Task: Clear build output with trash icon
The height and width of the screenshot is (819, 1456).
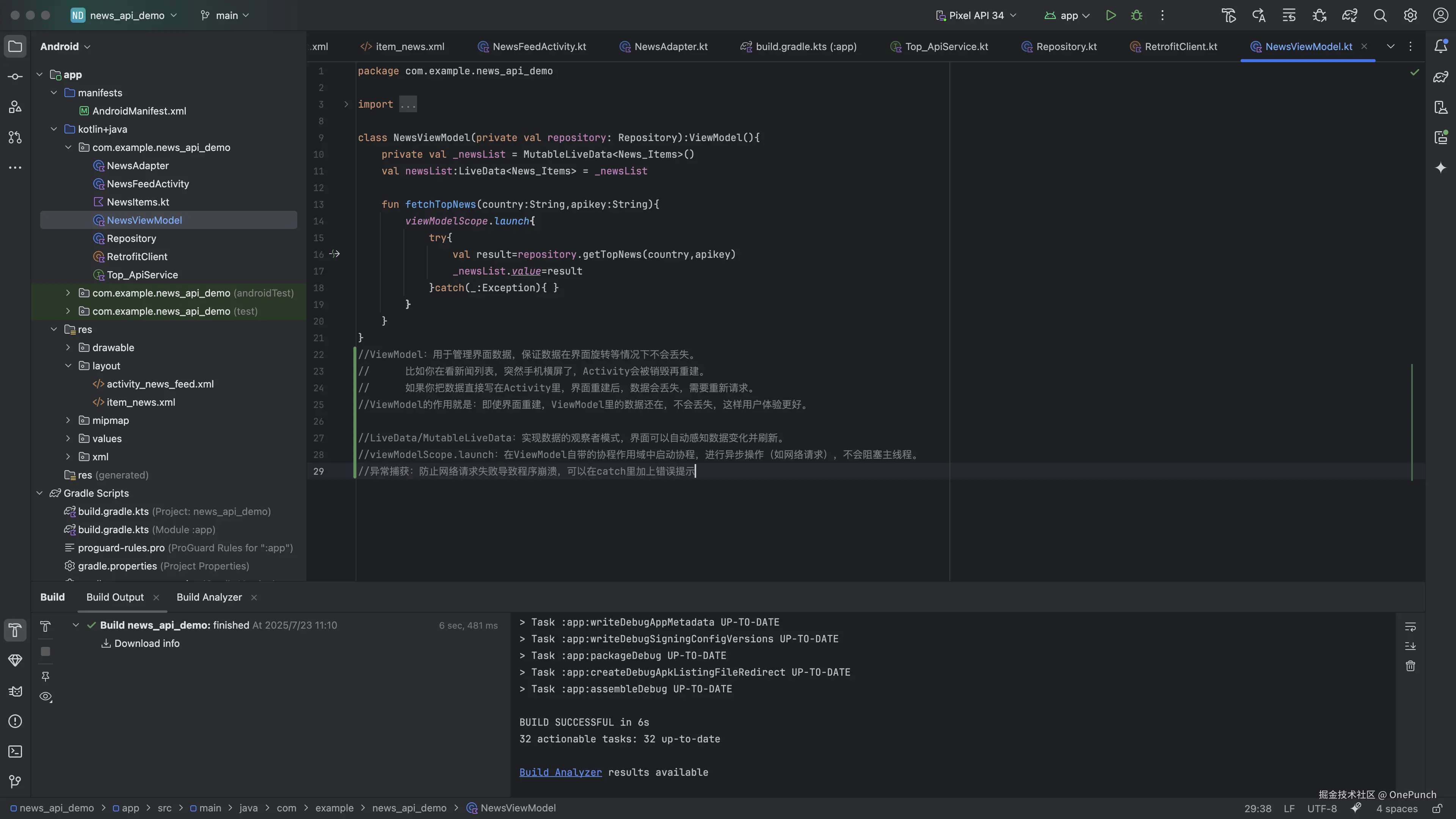Action: click(1410, 666)
